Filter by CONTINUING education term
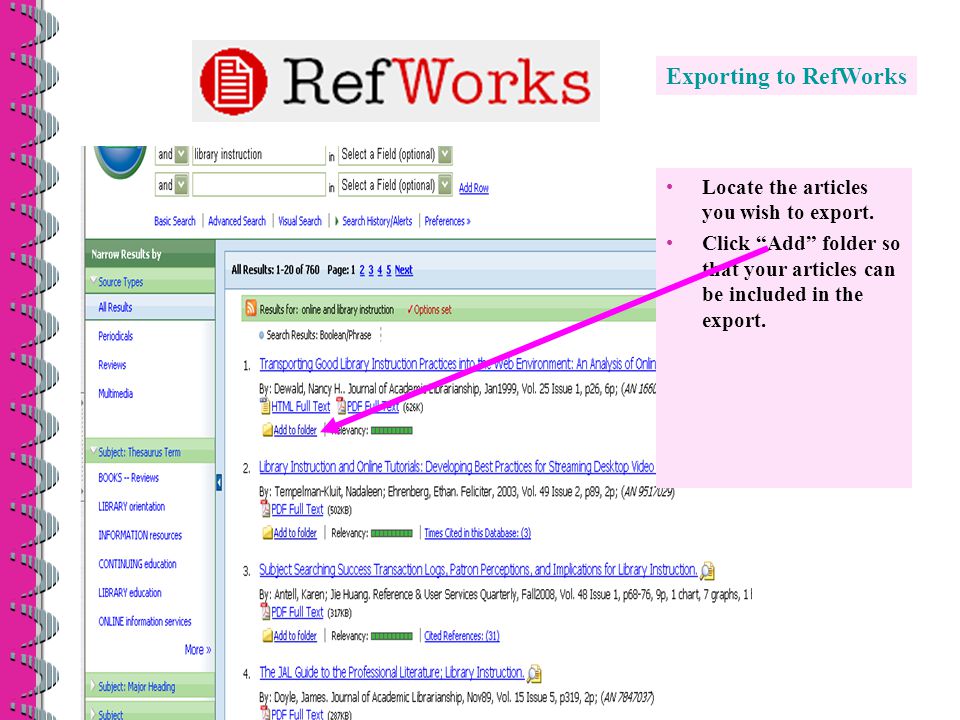This screenshot has height=720, width=960. (x=137, y=563)
